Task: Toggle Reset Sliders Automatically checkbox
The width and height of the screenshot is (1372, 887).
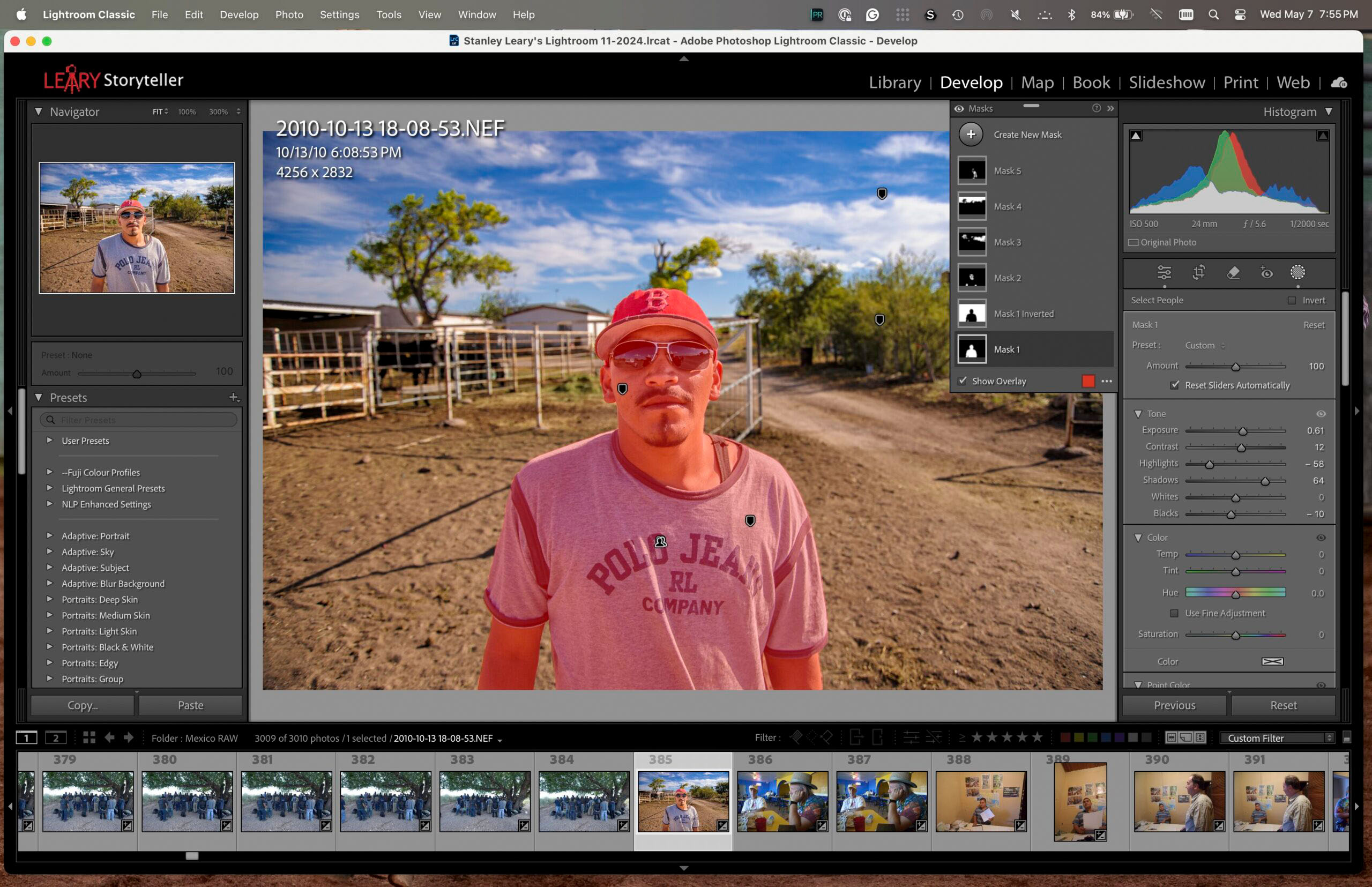Action: 1174,385
